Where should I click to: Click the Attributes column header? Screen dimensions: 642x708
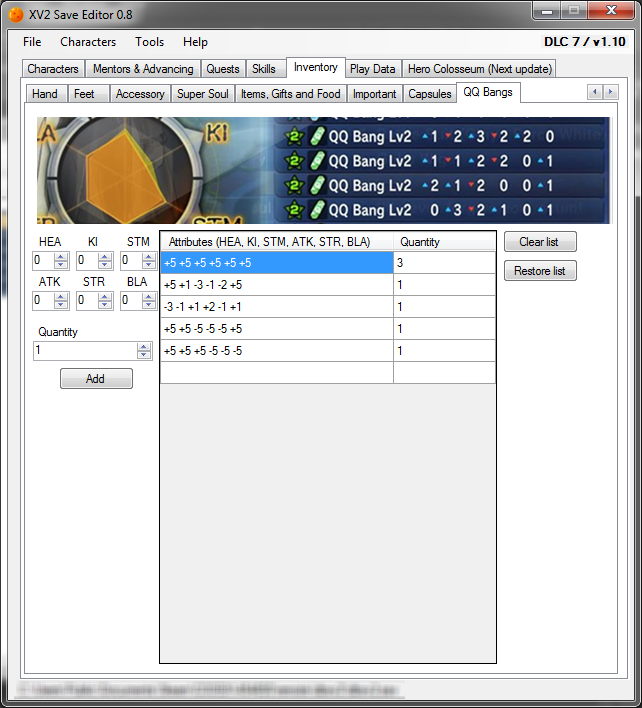pos(277,242)
